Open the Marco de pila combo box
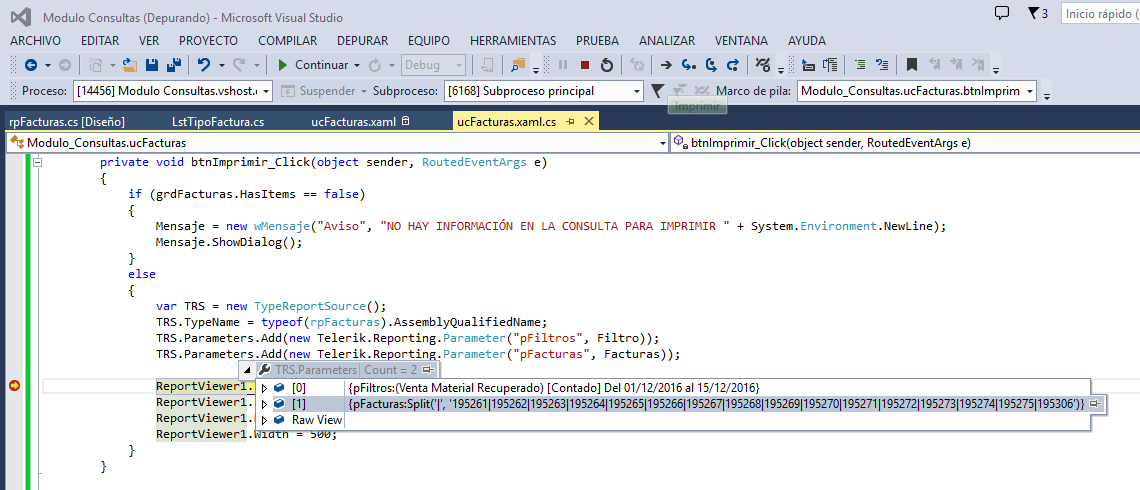1140x490 pixels. (x=918, y=91)
